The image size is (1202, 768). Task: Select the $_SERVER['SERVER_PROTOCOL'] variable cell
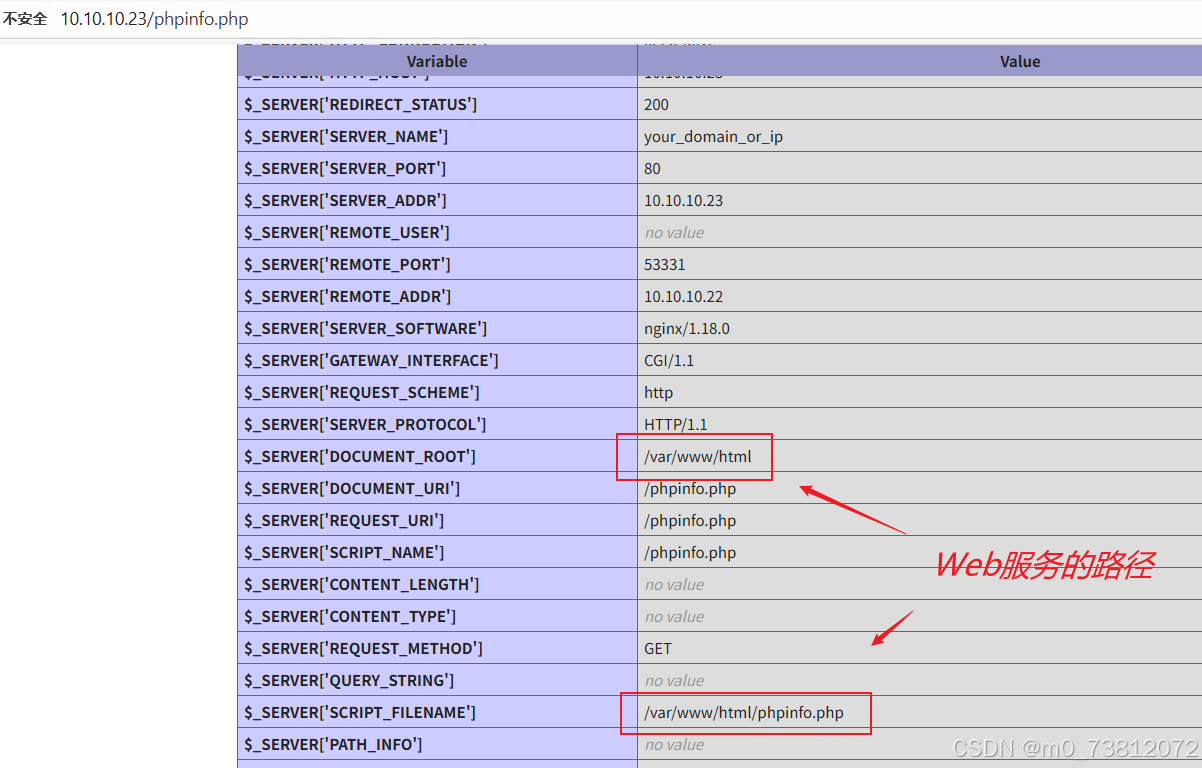pyautogui.click(x=437, y=424)
